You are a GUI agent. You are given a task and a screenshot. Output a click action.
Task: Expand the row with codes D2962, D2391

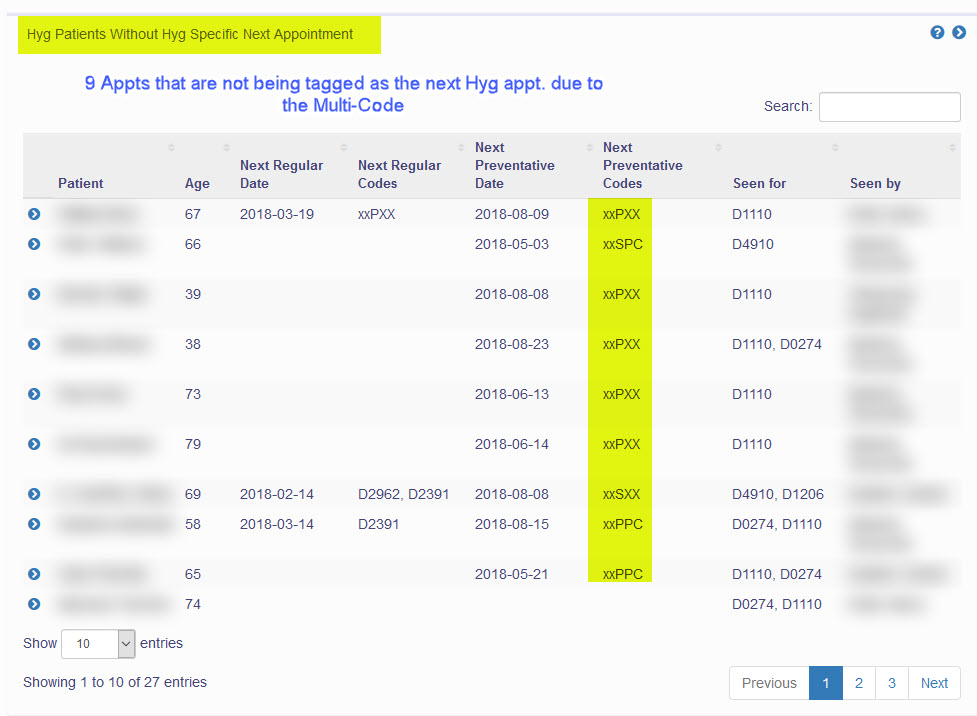pyautogui.click(x=33, y=494)
